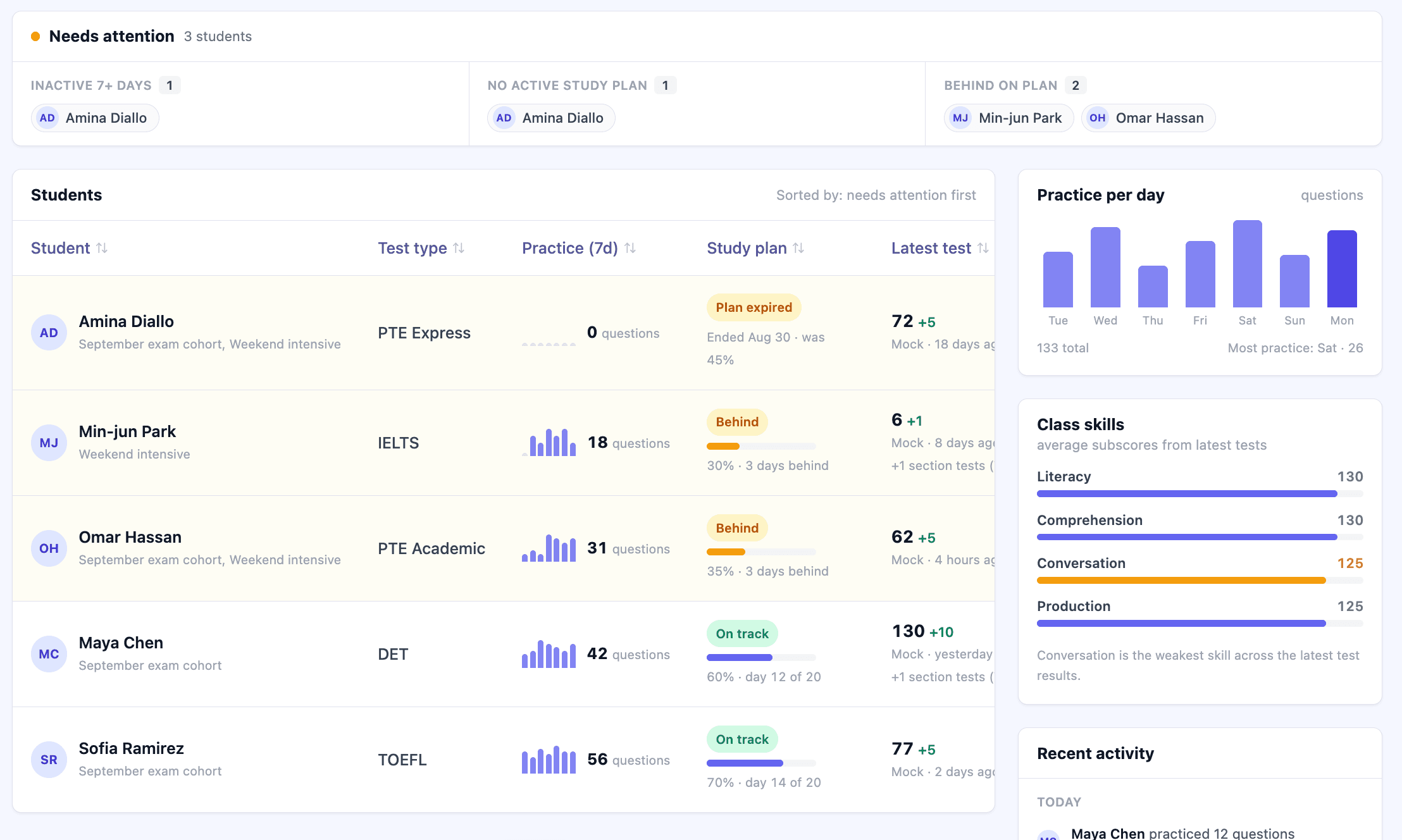Click the orange Conversation skill bar

point(1200,580)
